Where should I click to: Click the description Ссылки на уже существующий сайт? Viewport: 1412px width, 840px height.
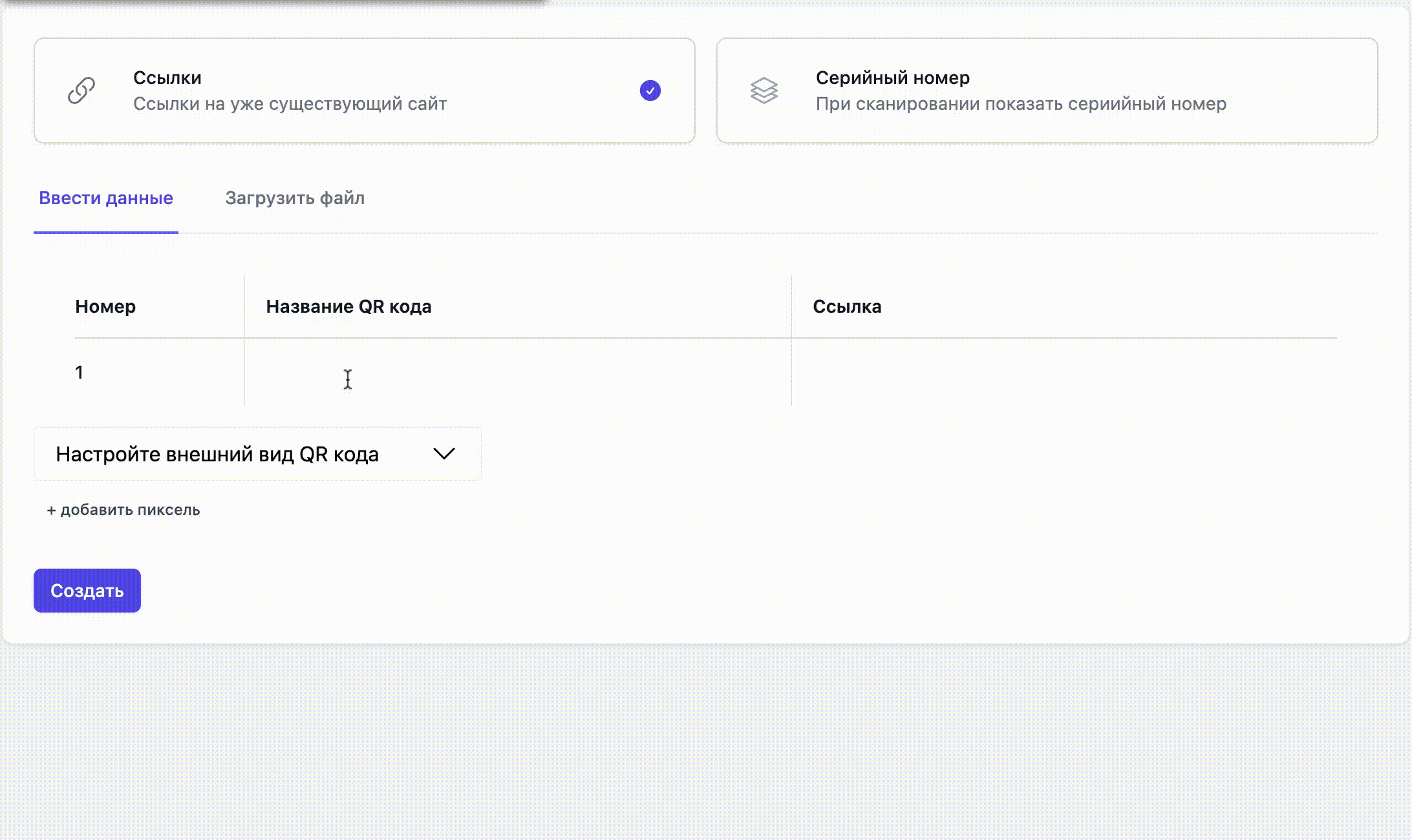tap(290, 104)
